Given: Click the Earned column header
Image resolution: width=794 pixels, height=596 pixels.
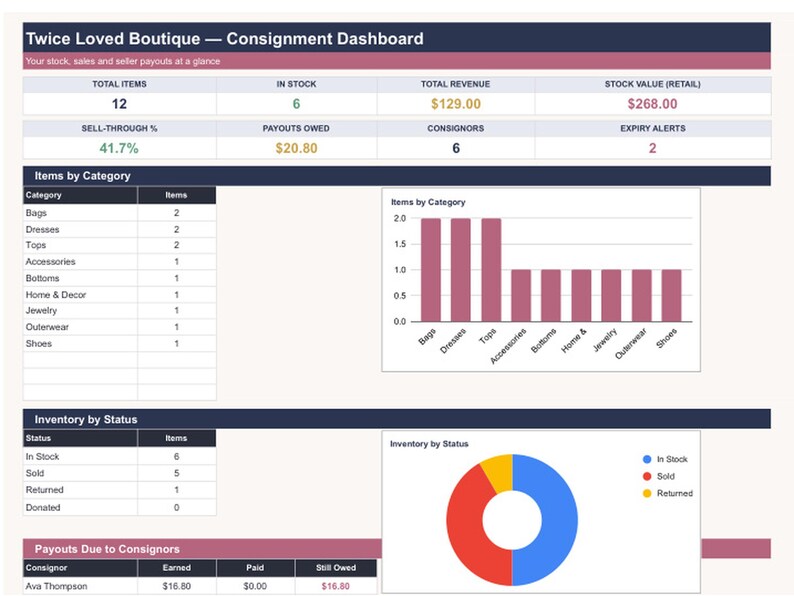Looking at the screenshot, I should [x=177, y=568].
